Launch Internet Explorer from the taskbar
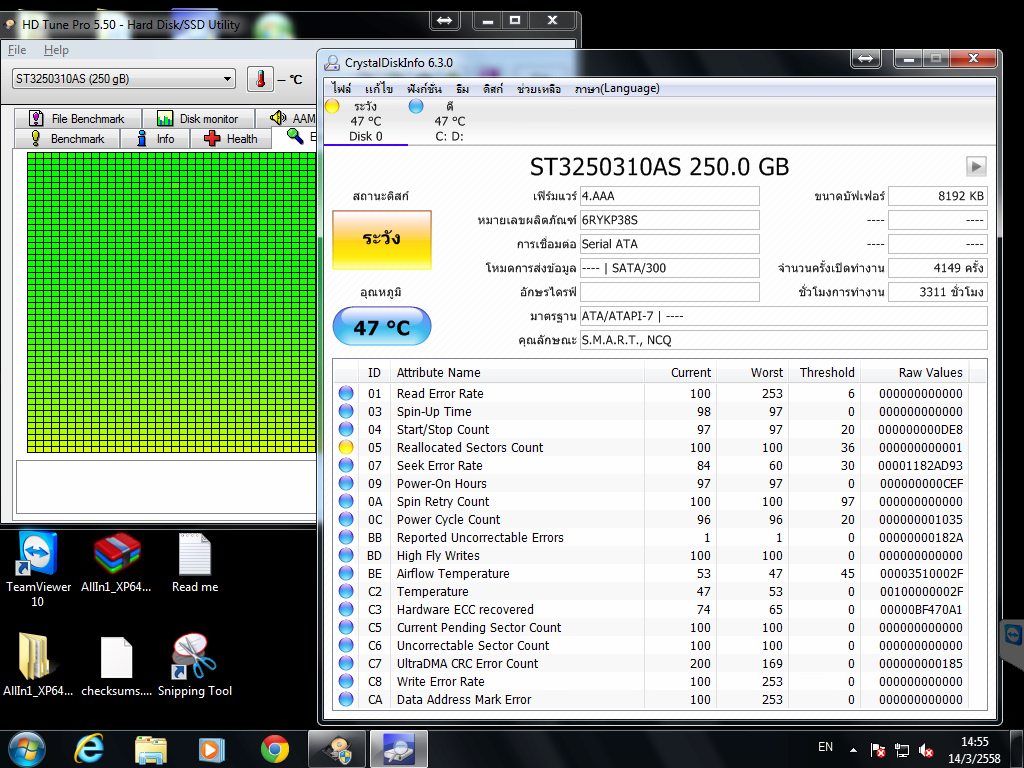Viewport: 1024px width, 768px height. pyautogui.click(x=89, y=749)
